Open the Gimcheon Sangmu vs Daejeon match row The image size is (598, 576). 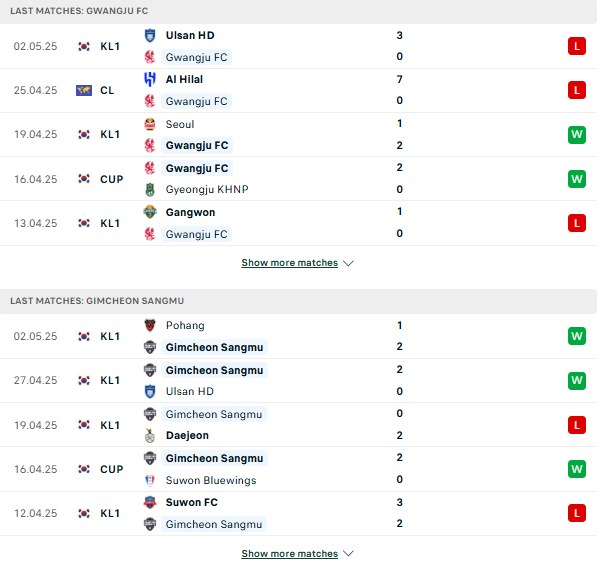299,425
